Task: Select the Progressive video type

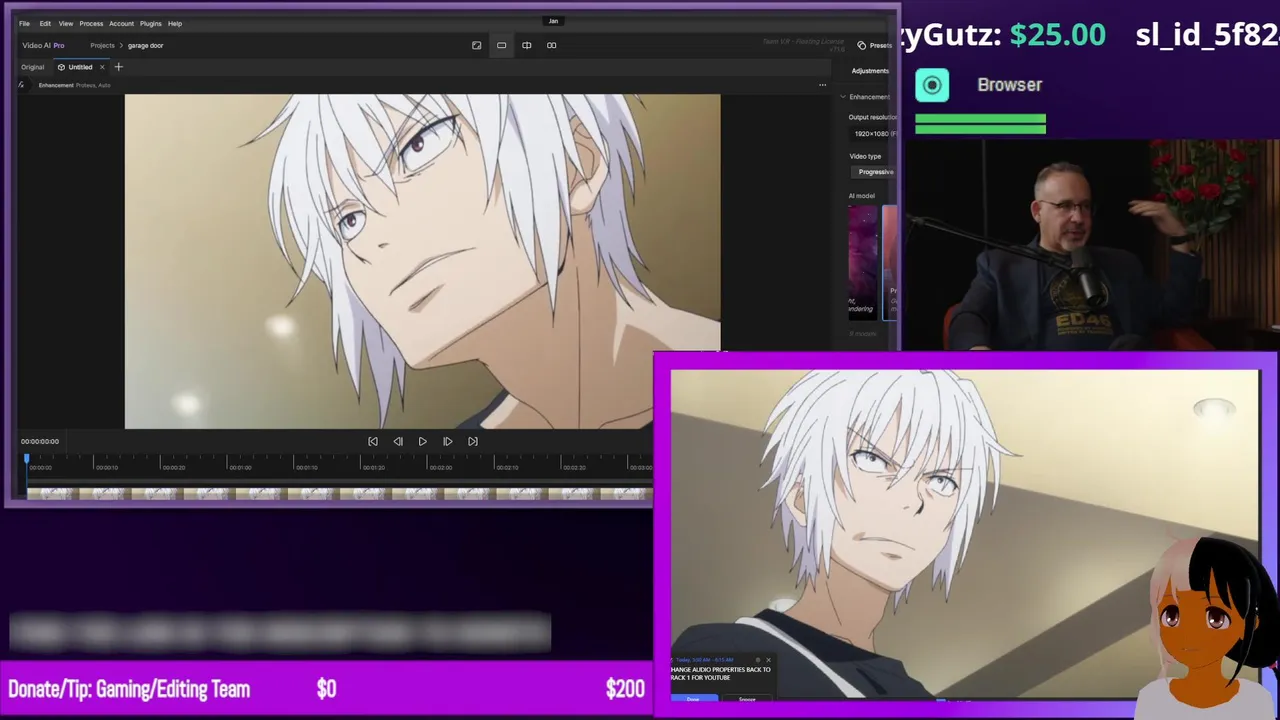Action: coord(875,172)
